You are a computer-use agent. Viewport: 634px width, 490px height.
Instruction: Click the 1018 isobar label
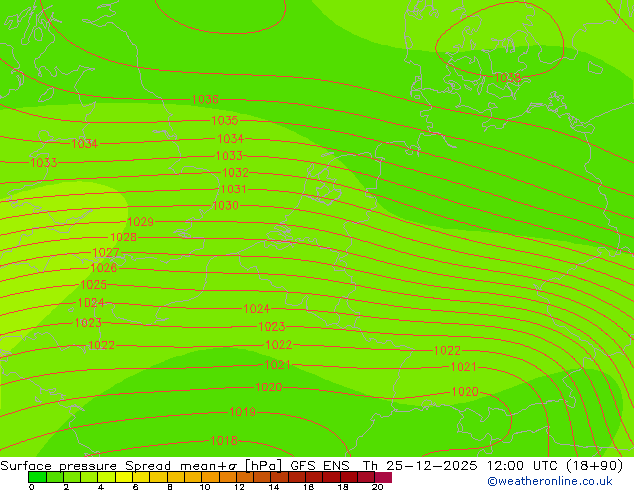pos(224,441)
